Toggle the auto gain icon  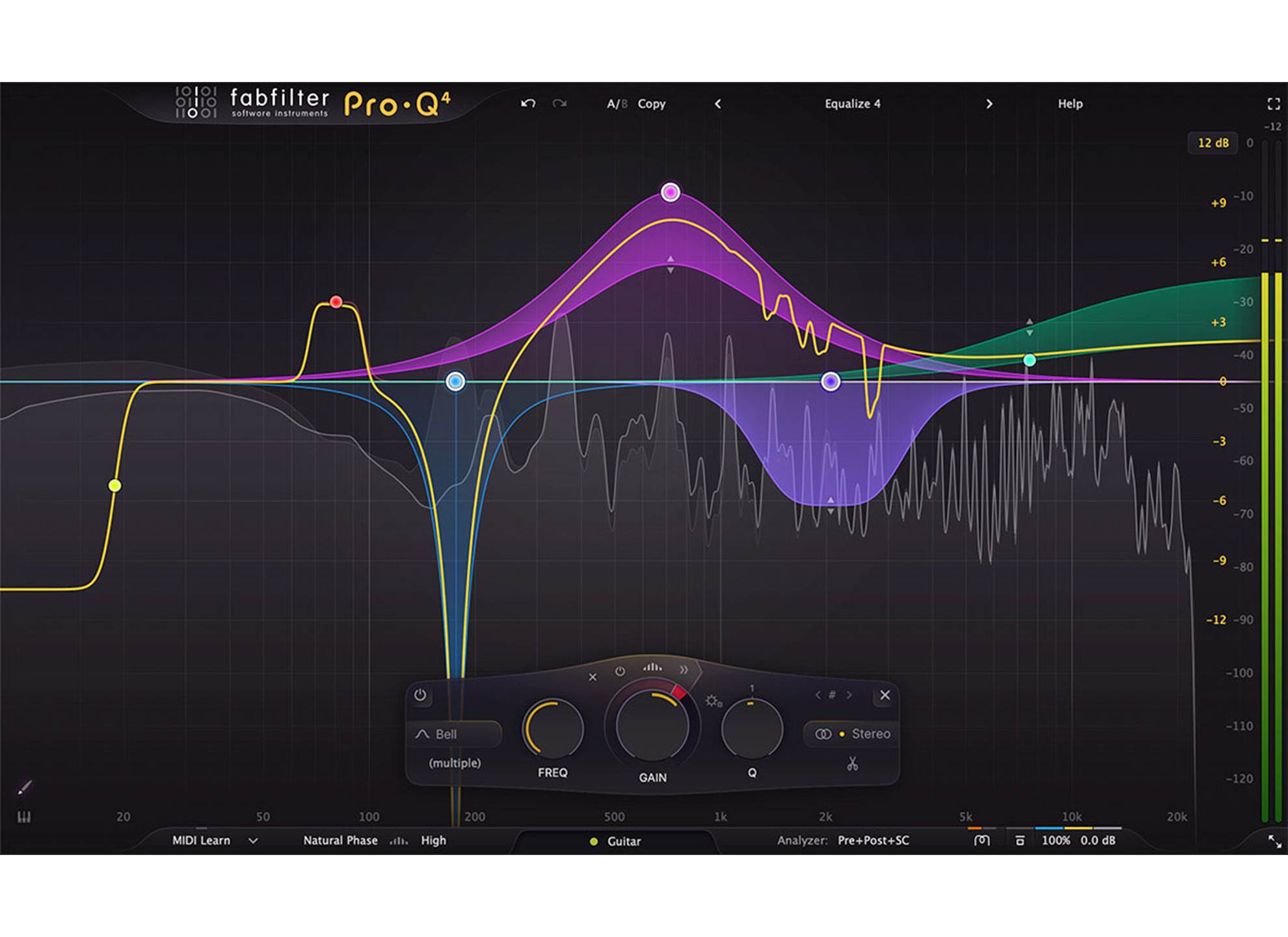point(982,840)
